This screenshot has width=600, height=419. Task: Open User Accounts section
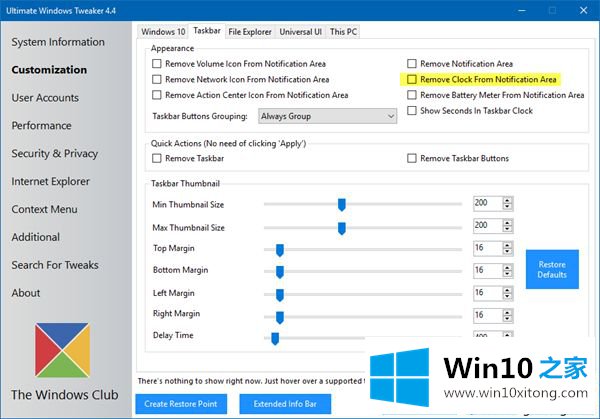click(x=45, y=98)
